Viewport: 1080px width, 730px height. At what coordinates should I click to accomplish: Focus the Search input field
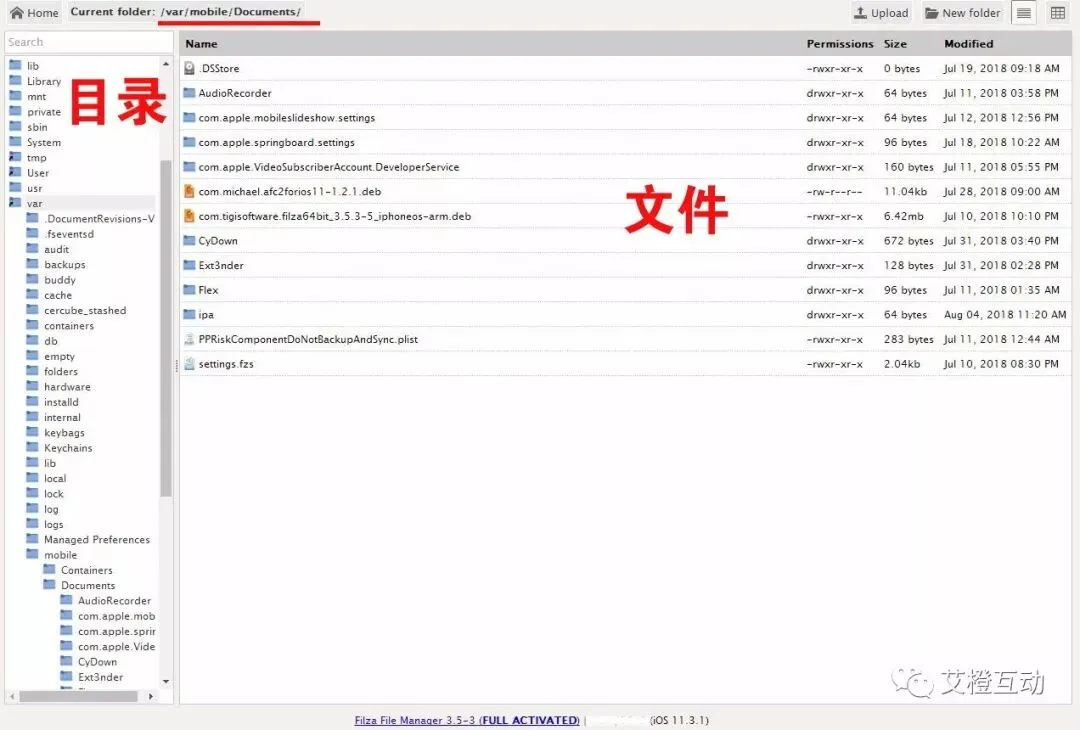tap(89, 42)
